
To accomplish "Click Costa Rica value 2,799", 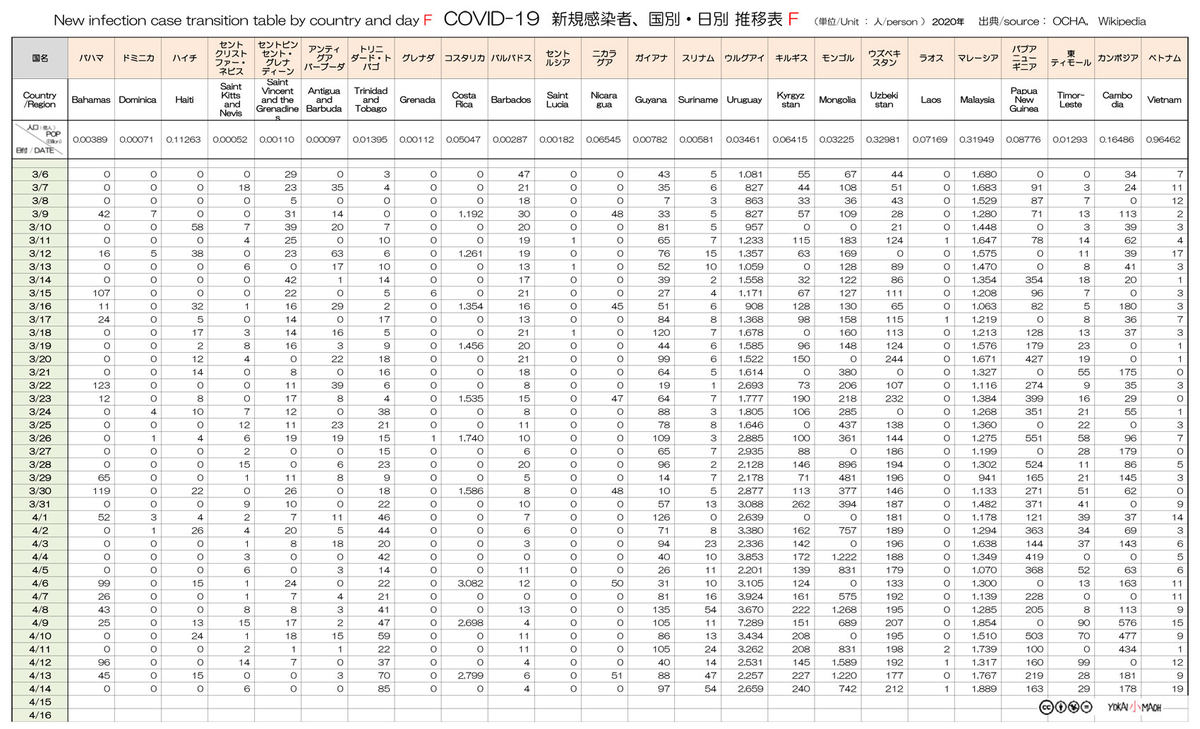I will click(470, 675).
